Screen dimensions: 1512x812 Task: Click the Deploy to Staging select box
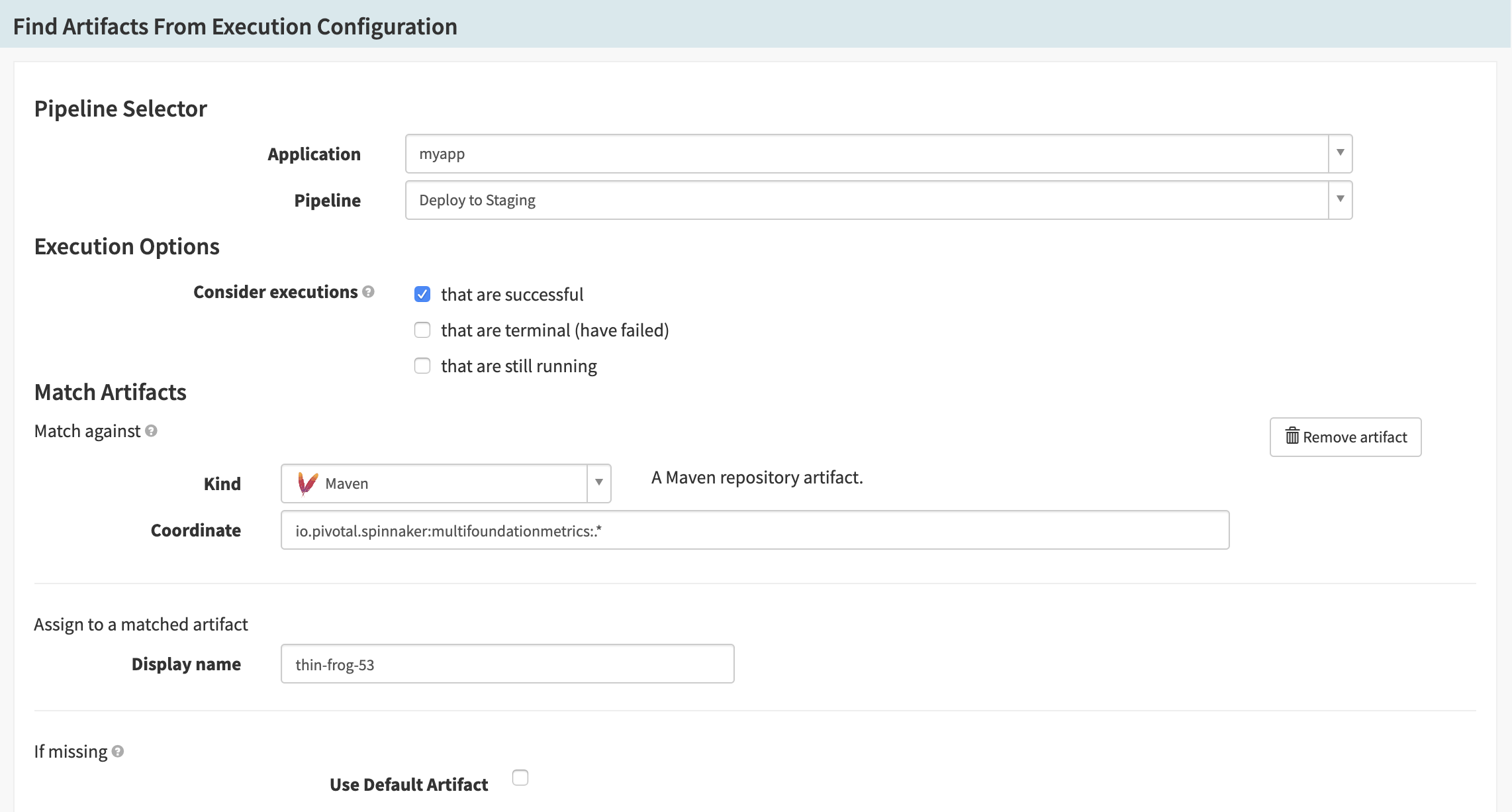pyautogui.click(x=866, y=200)
